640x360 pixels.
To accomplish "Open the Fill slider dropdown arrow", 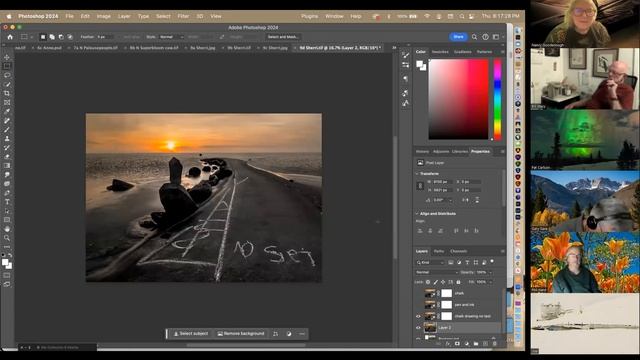I will [x=490, y=282].
